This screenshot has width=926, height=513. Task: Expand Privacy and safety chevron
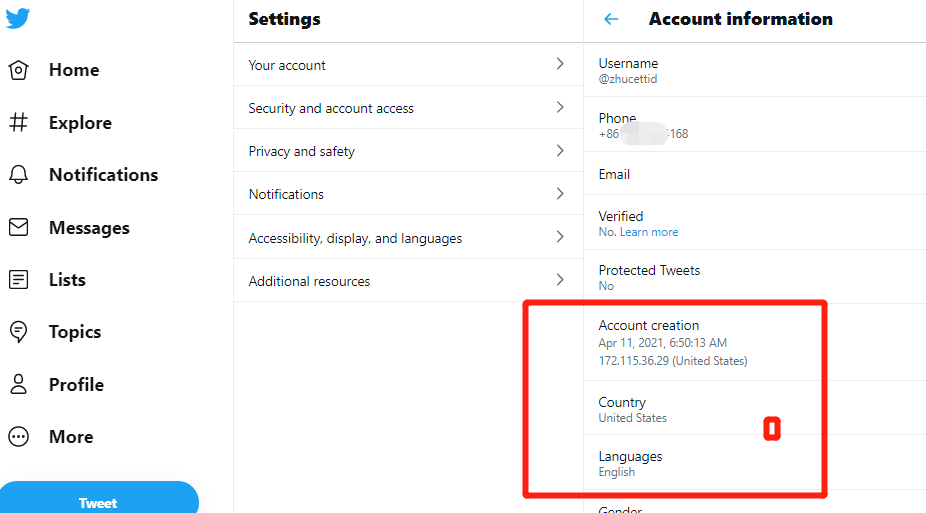[560, 151]
